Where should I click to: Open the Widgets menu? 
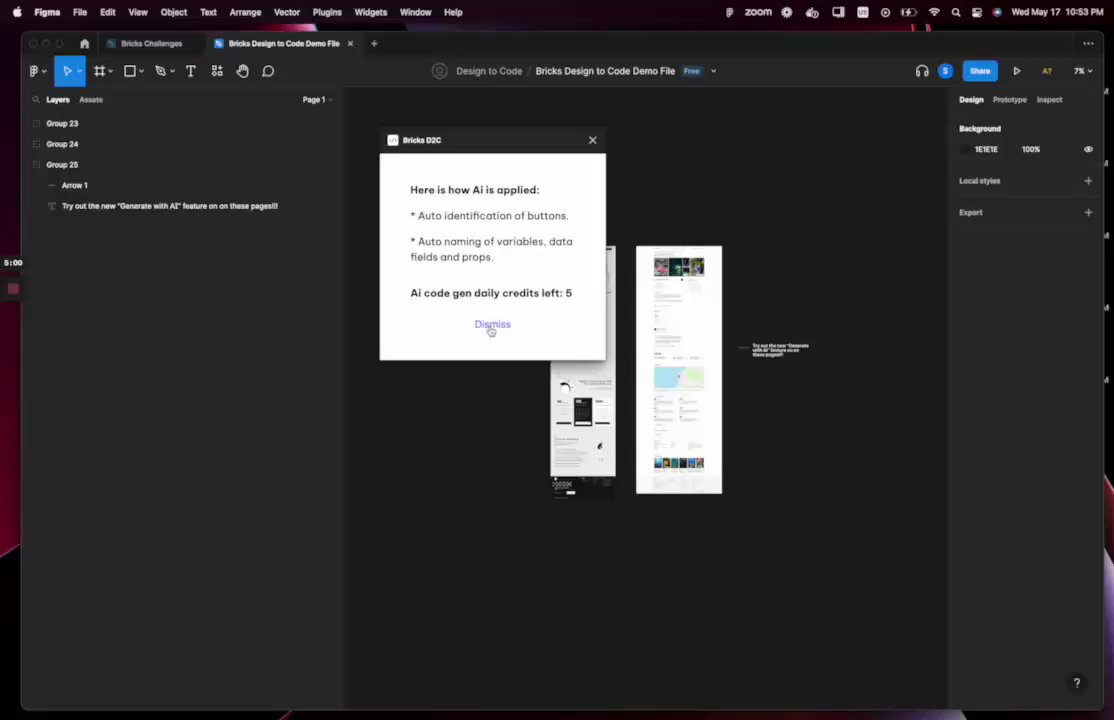click(371, 12)
